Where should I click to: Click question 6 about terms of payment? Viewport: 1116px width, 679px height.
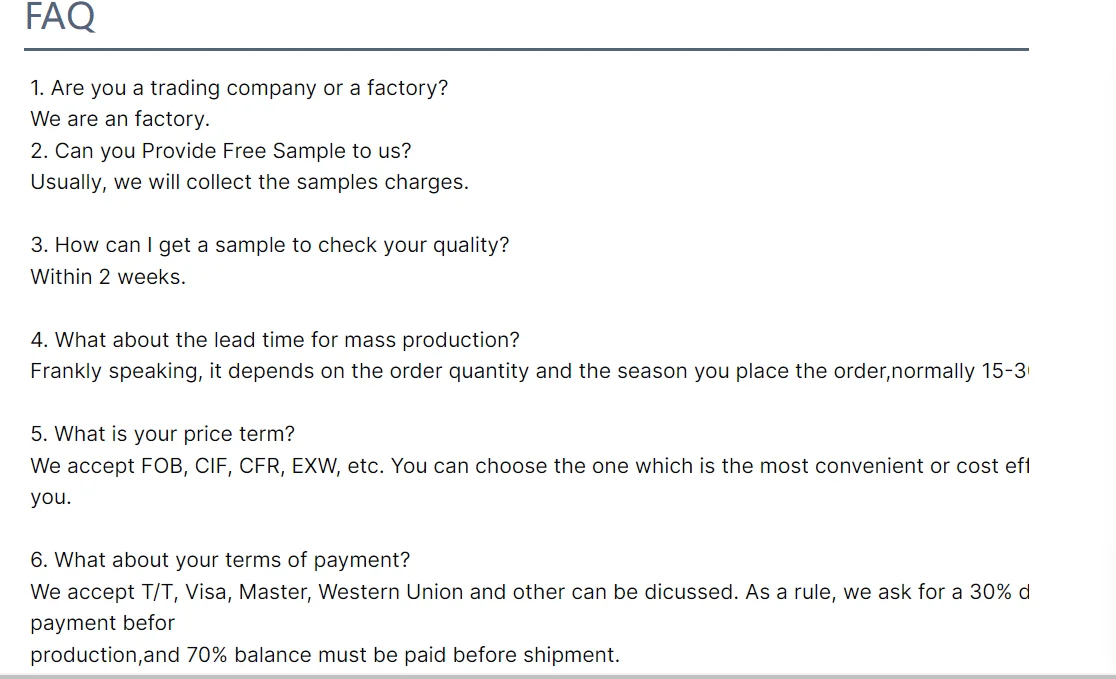[220, 560]
